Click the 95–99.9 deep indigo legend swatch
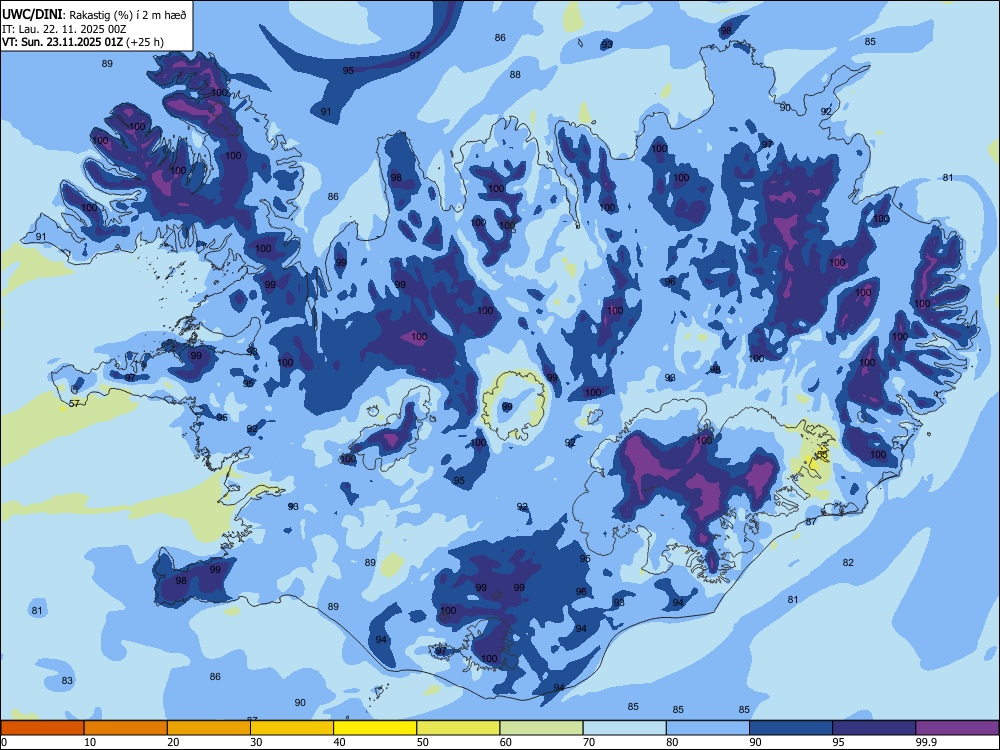1000x750 pixels. click(x=874, y=728)
